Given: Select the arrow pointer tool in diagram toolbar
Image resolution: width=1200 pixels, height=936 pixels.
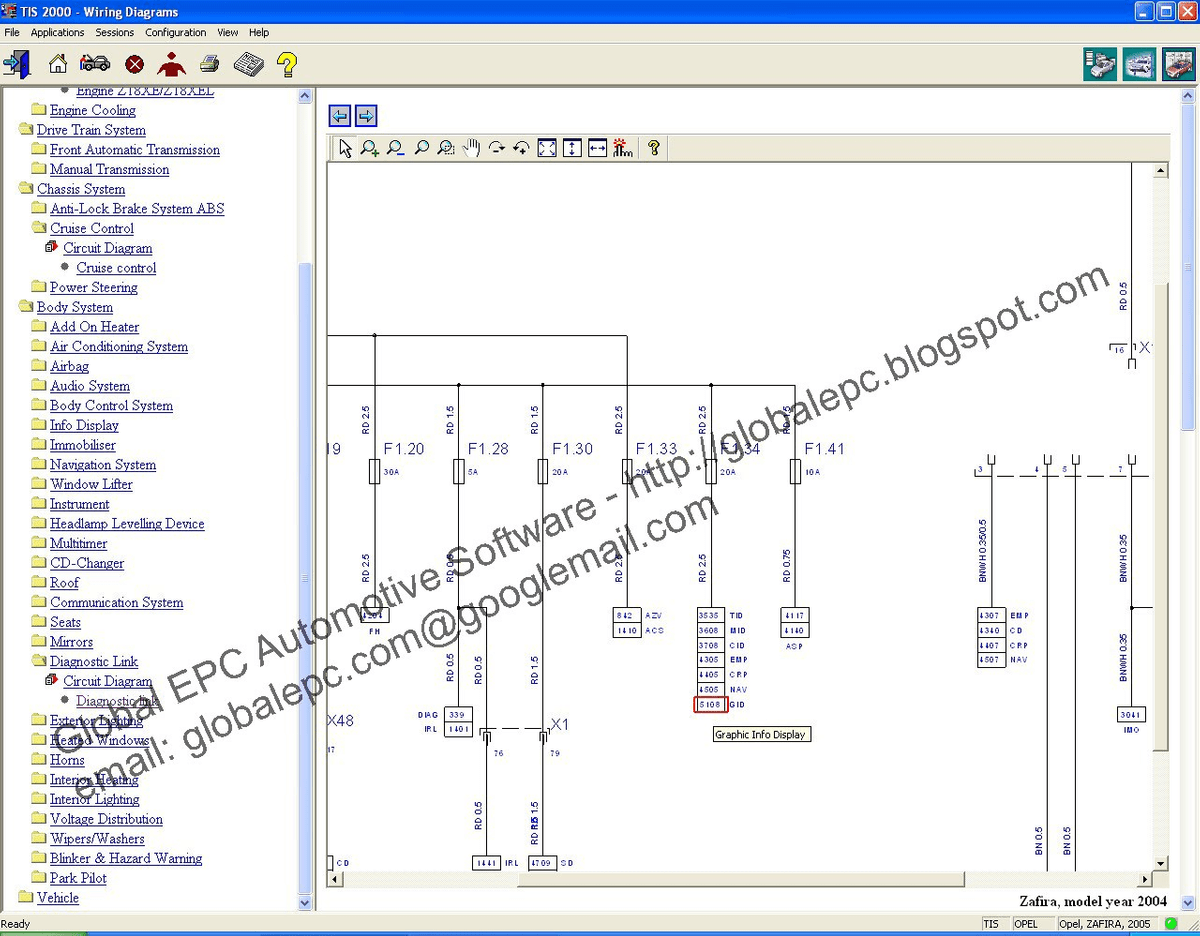Looking at the screenshot, I should click(x=345, y=148).
